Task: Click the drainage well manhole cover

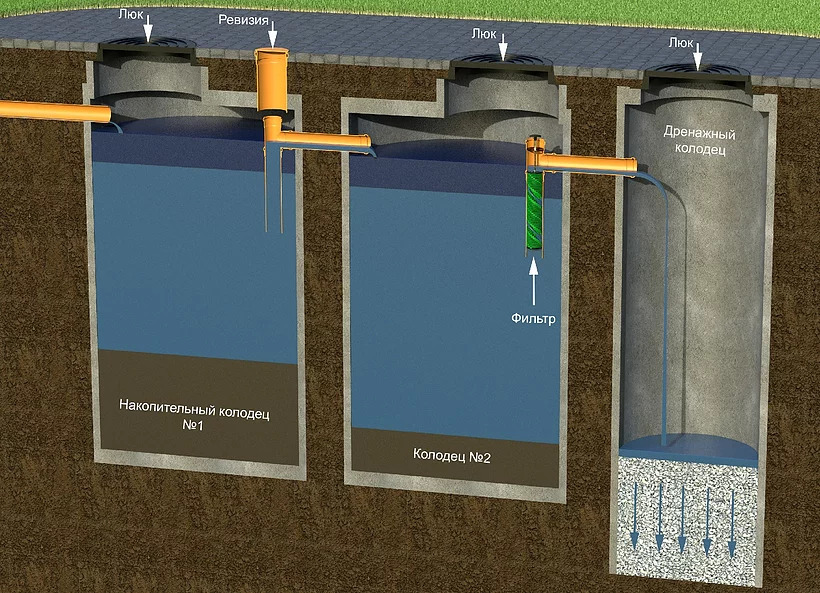Action: point(697,73)
